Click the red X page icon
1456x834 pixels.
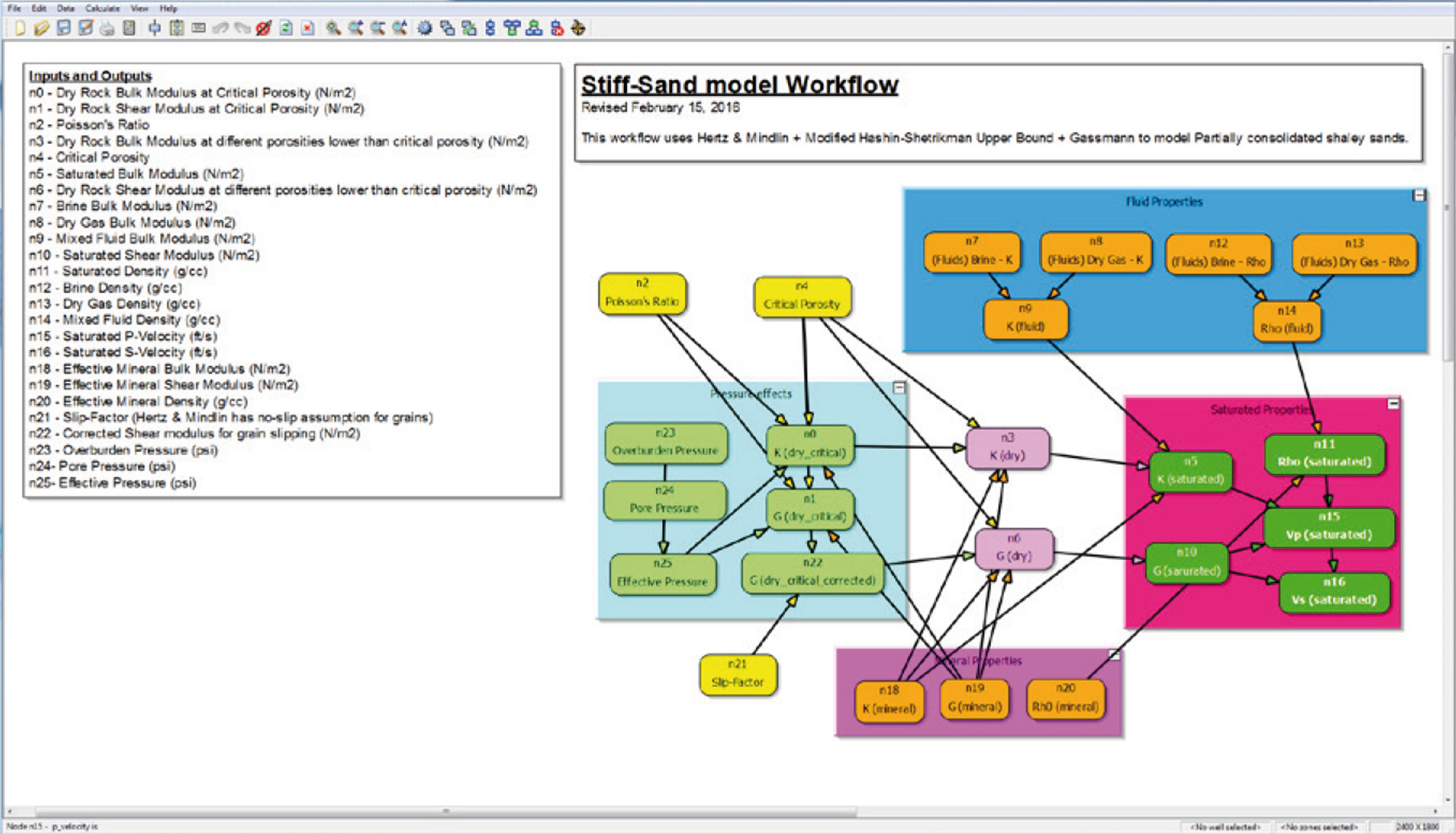(308, 28)
